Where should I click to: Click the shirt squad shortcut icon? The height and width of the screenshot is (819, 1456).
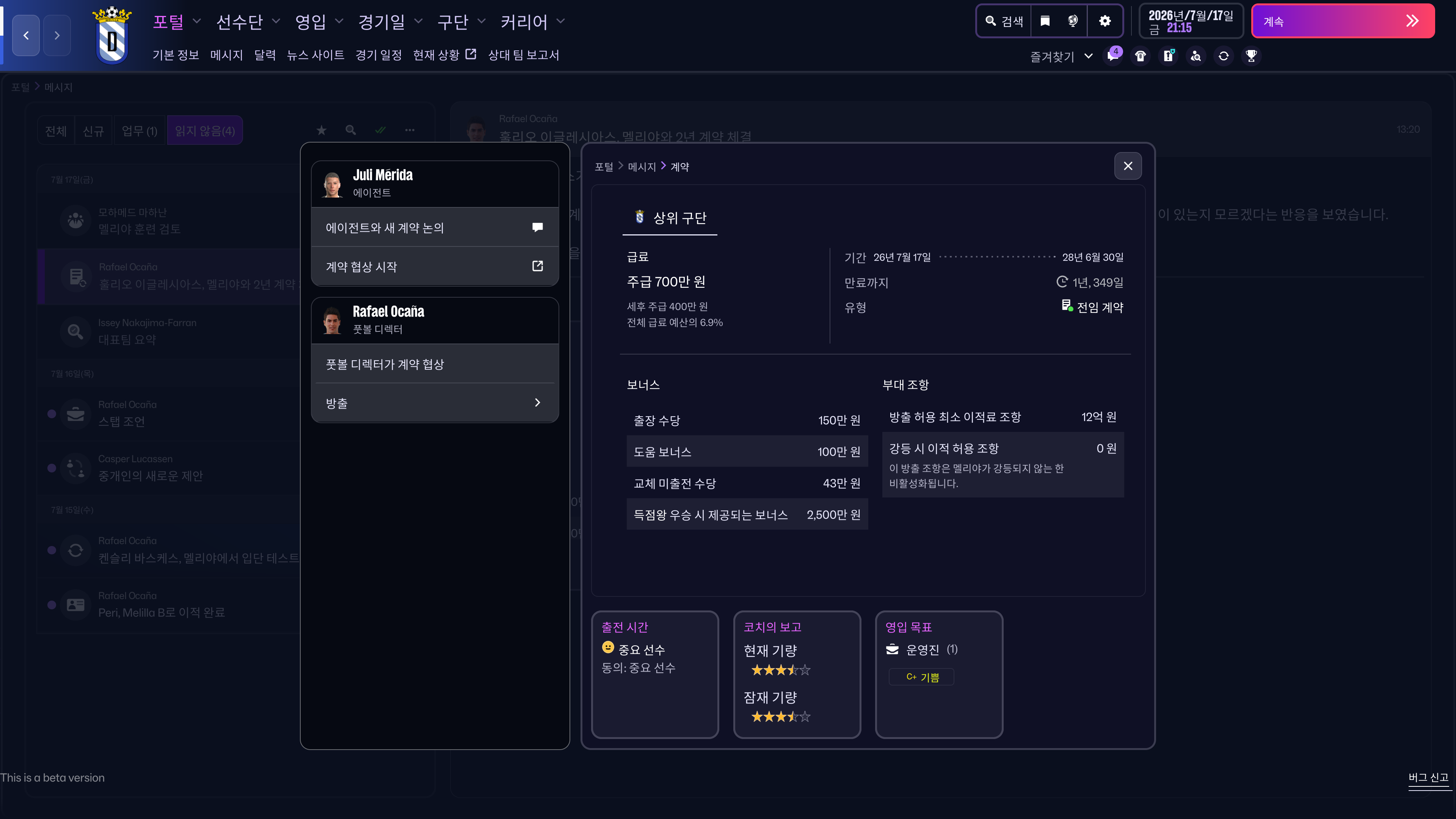click(x=1141, y=56)
